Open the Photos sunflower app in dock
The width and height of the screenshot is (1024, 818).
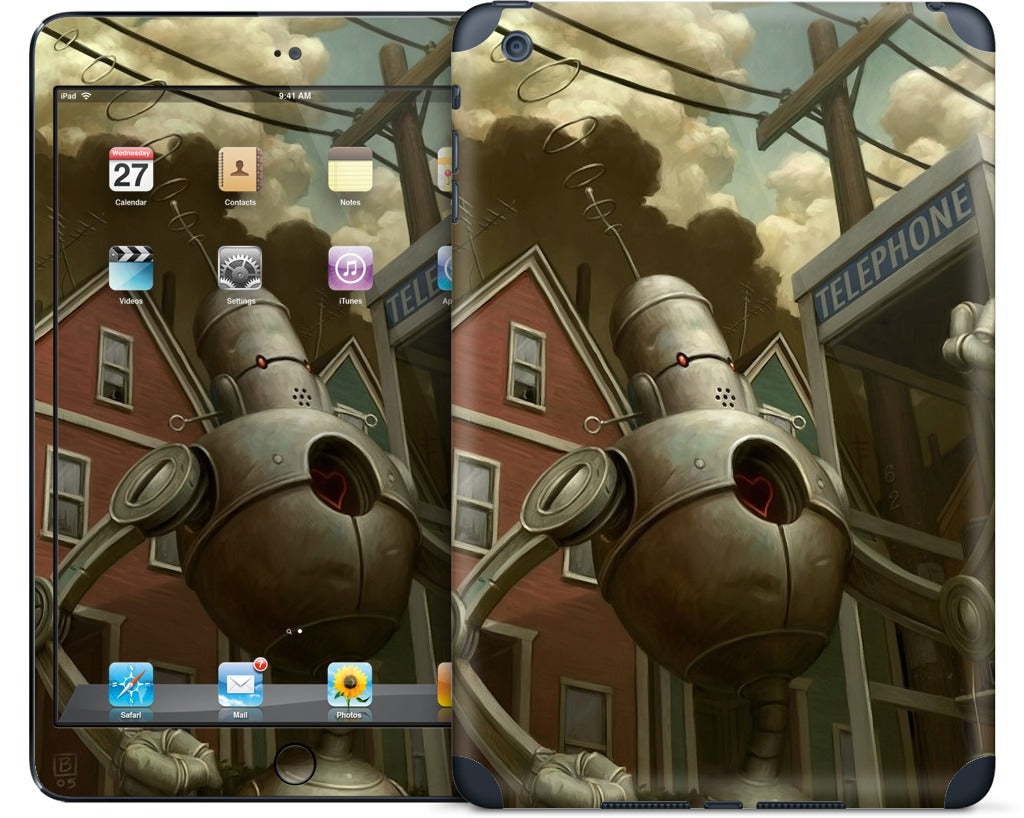(x=350, y=685)
